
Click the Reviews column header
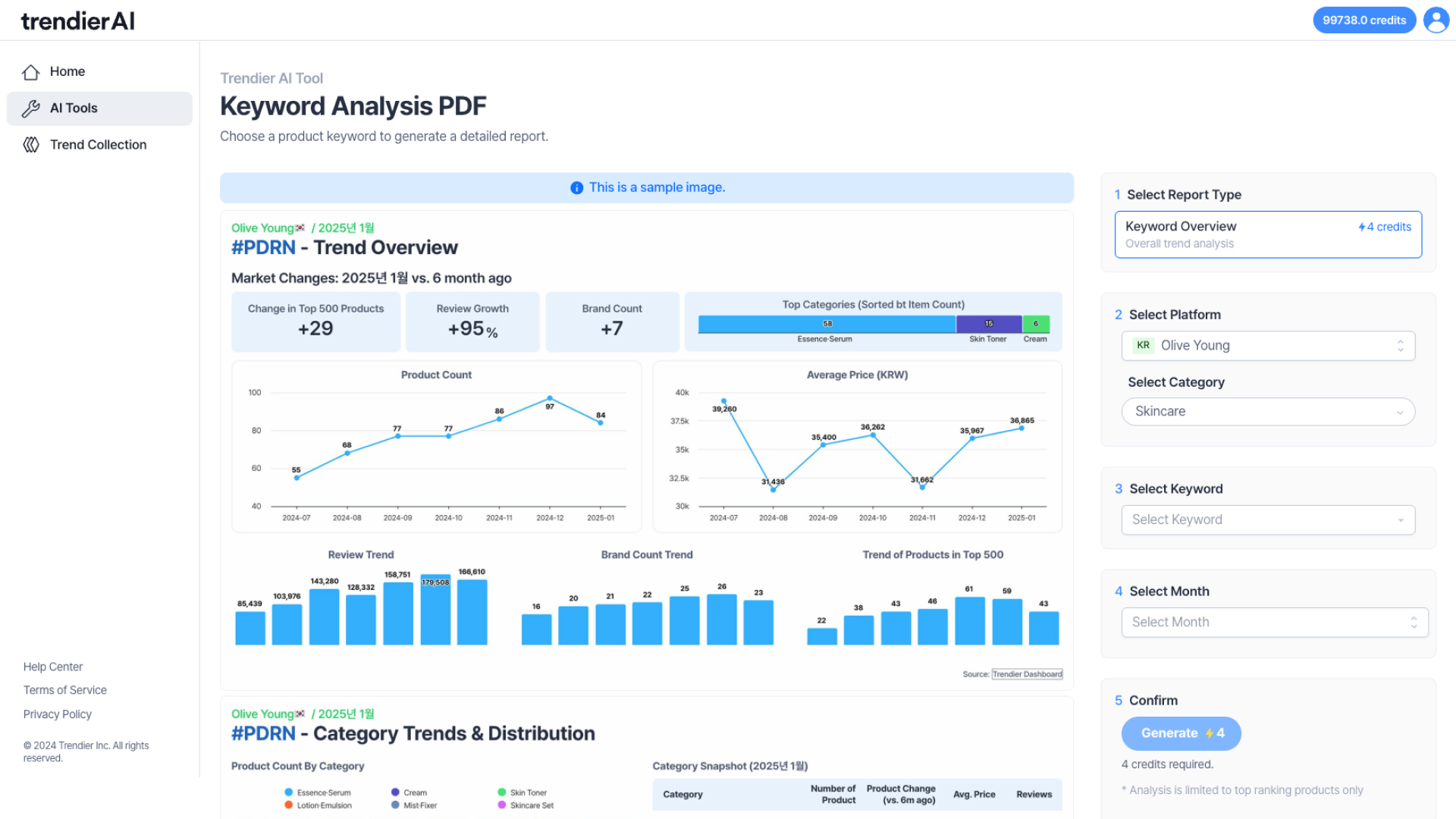point(1034,795)
